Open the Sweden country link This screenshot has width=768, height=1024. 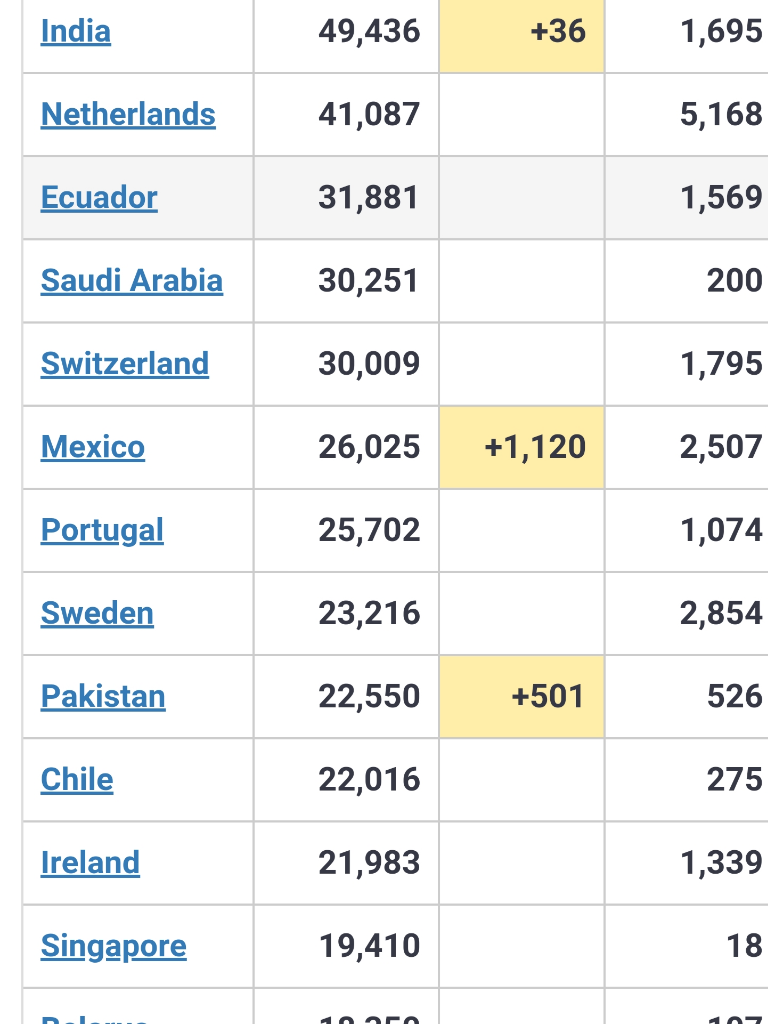tap(97, 613)
